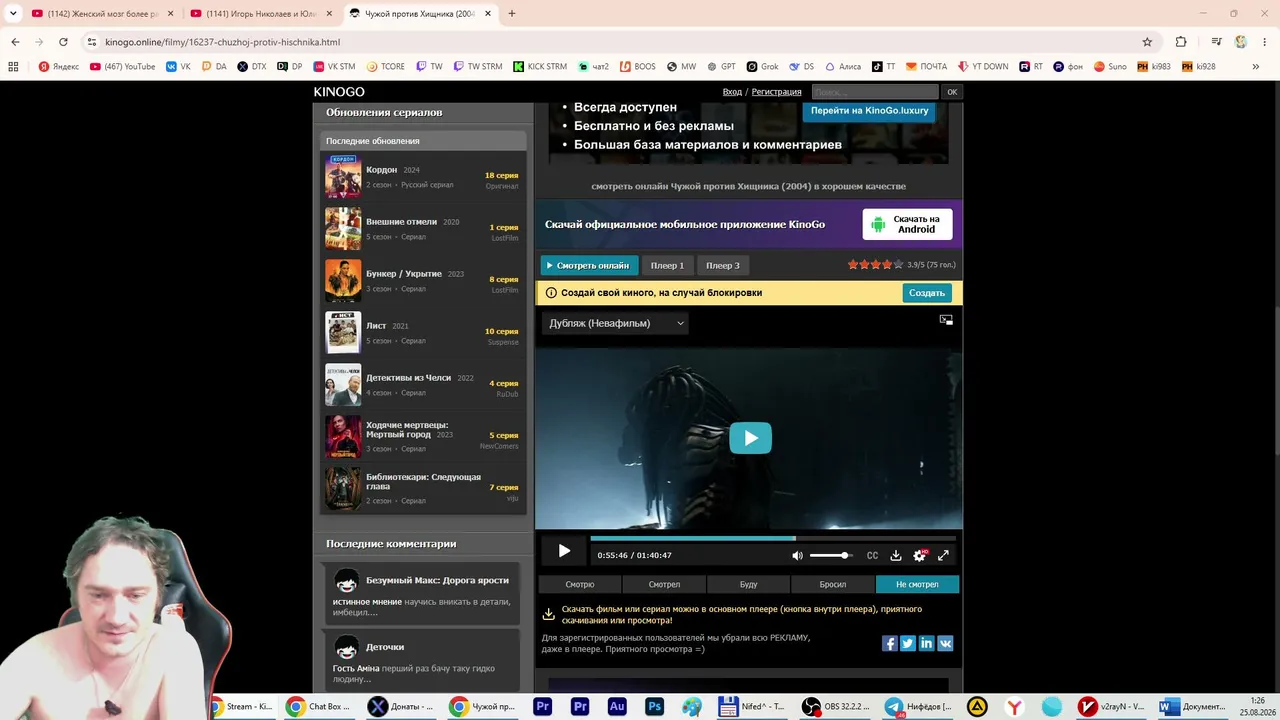This screenshot has height=720, width=1280.
Task: Mark the film as Не смотрел
Action: tap(917, 584)
